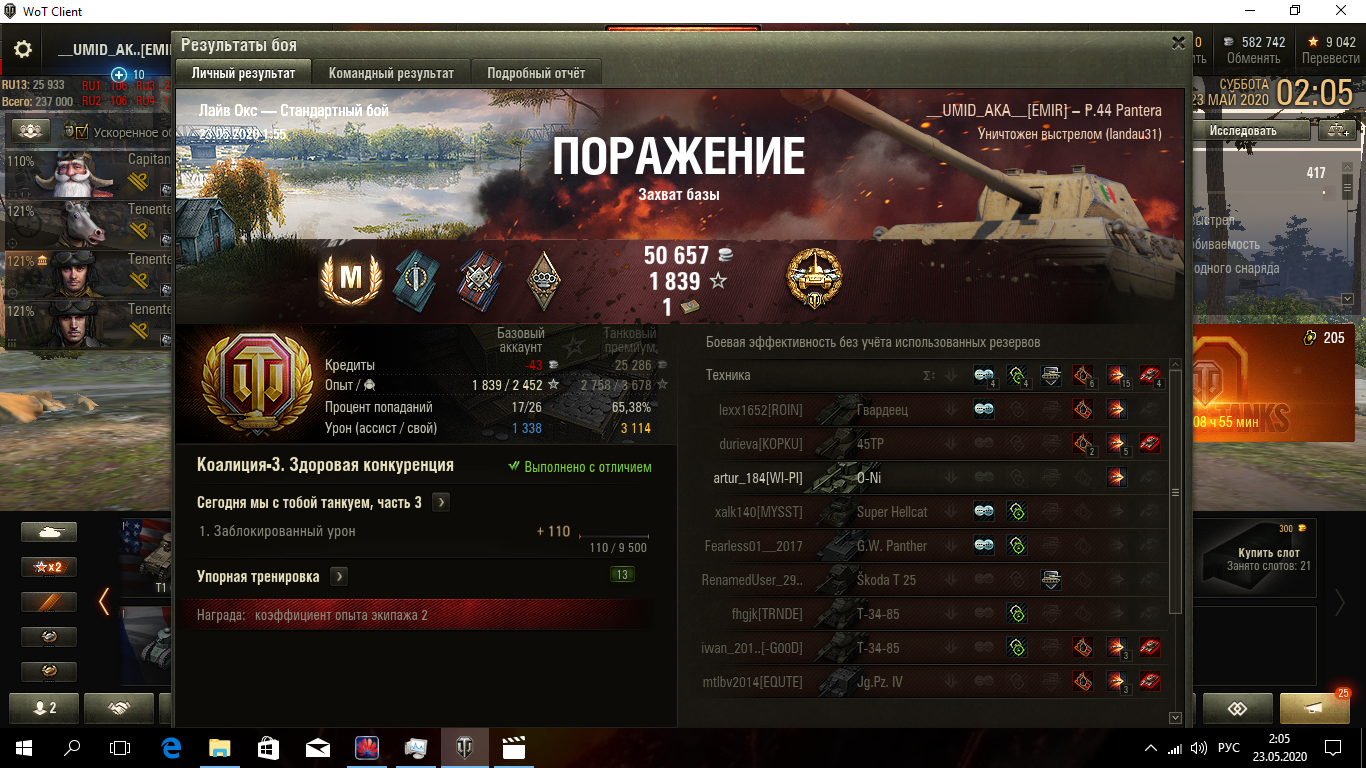This screenshot has width=1366, height=768.
Task: Click the crossed-ribbon red and blue medal
Action: coord(478,280)
